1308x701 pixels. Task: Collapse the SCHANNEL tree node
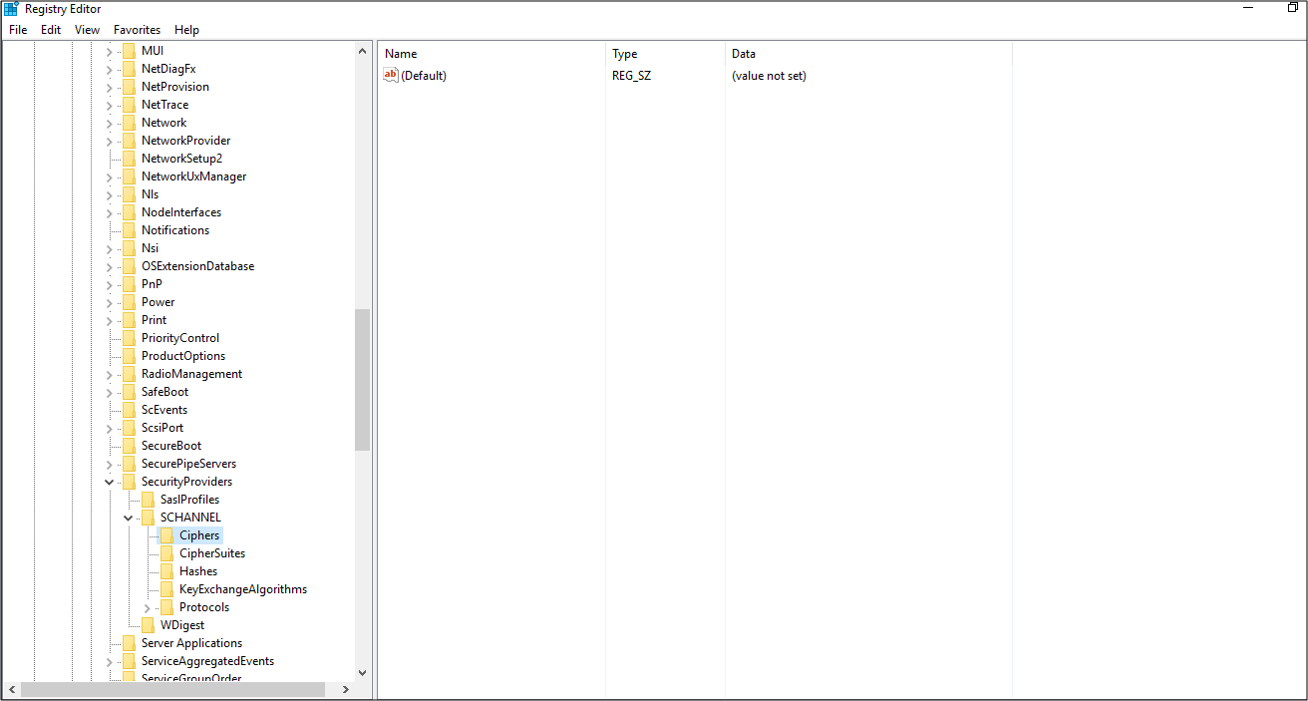coord(128,518)
